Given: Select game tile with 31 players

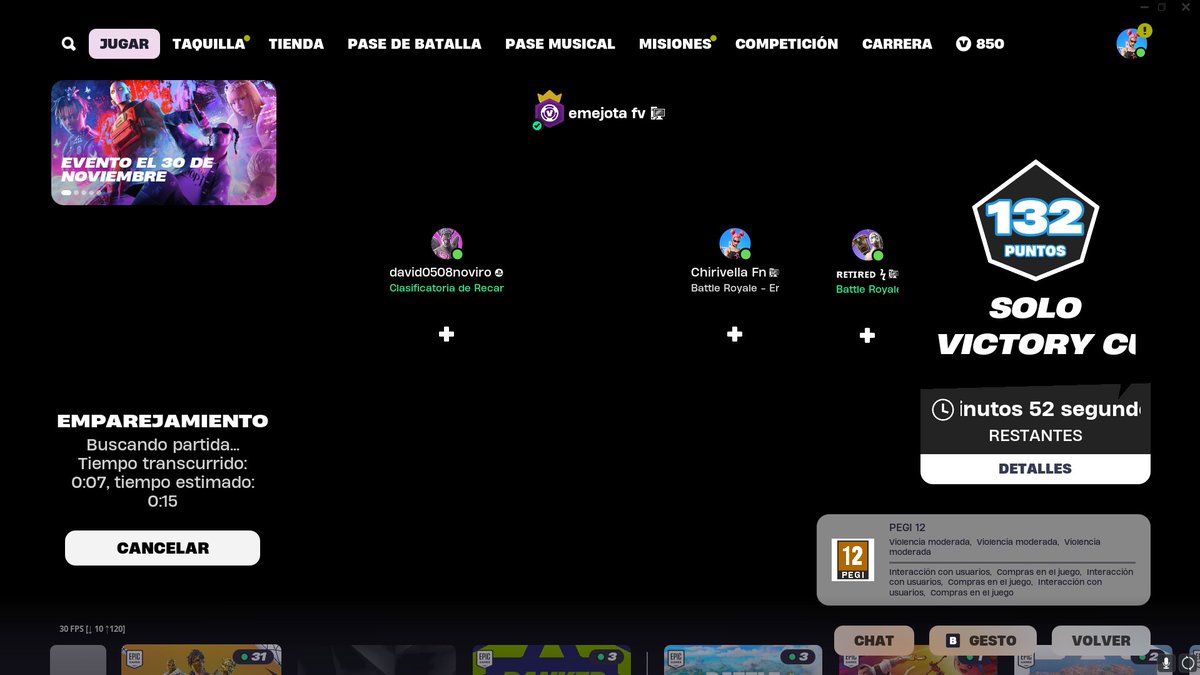Looking at the screenshot, I should coord(201,660).
